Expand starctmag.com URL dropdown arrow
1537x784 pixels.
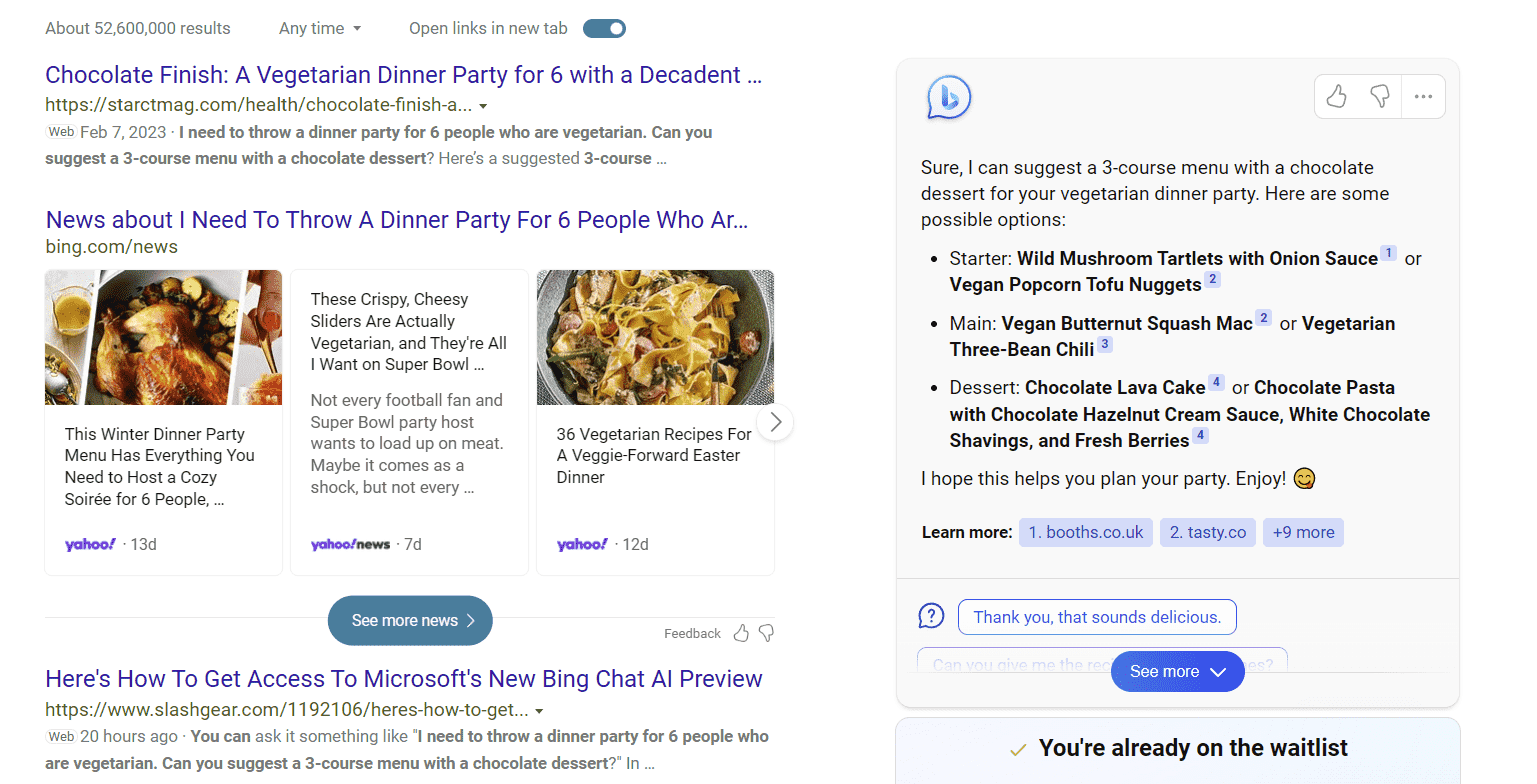pyautogui.click(x=483, y=106)
